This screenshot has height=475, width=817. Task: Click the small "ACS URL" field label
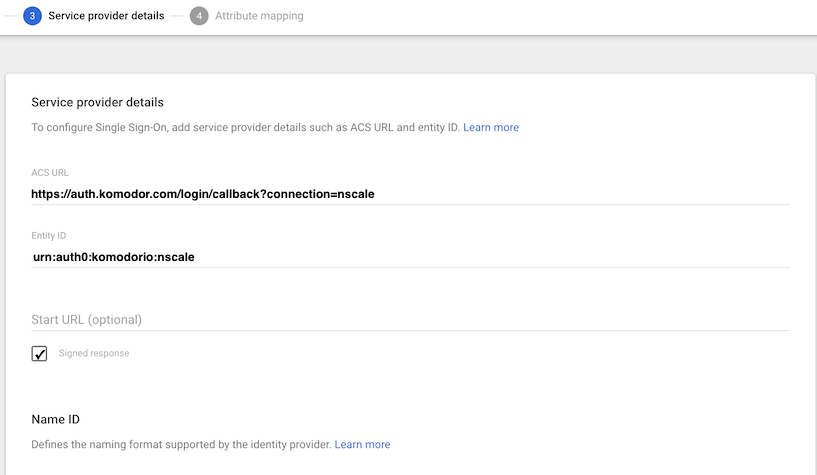(50, 172)
